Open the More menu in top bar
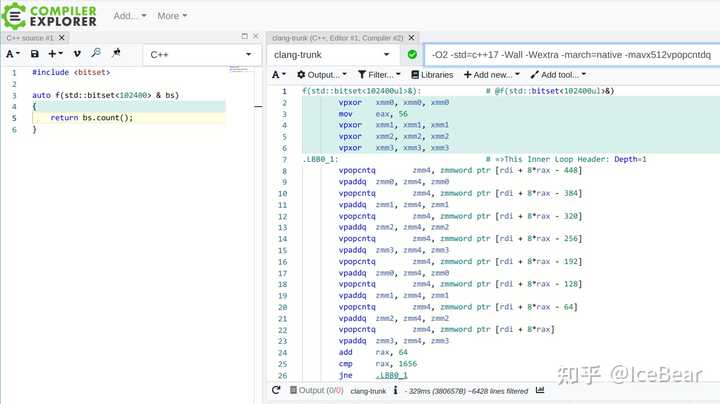 coord(173,16)
